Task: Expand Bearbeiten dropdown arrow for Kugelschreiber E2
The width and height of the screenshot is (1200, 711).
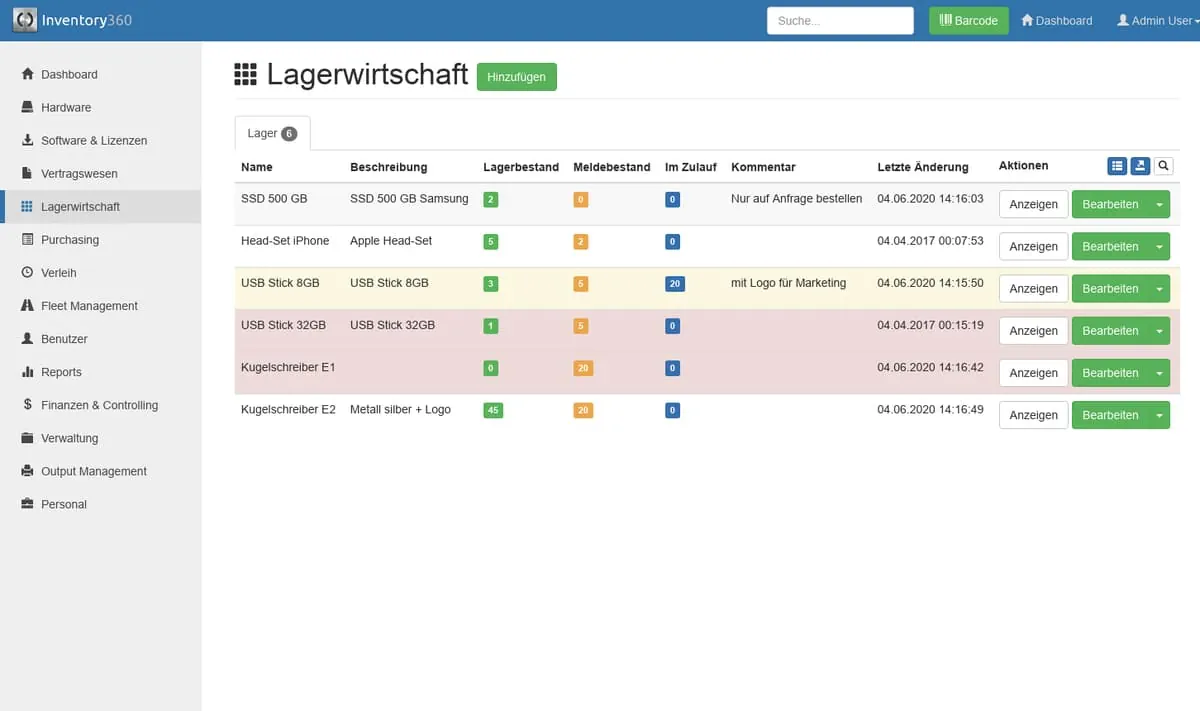Action: click(1159, 415)
